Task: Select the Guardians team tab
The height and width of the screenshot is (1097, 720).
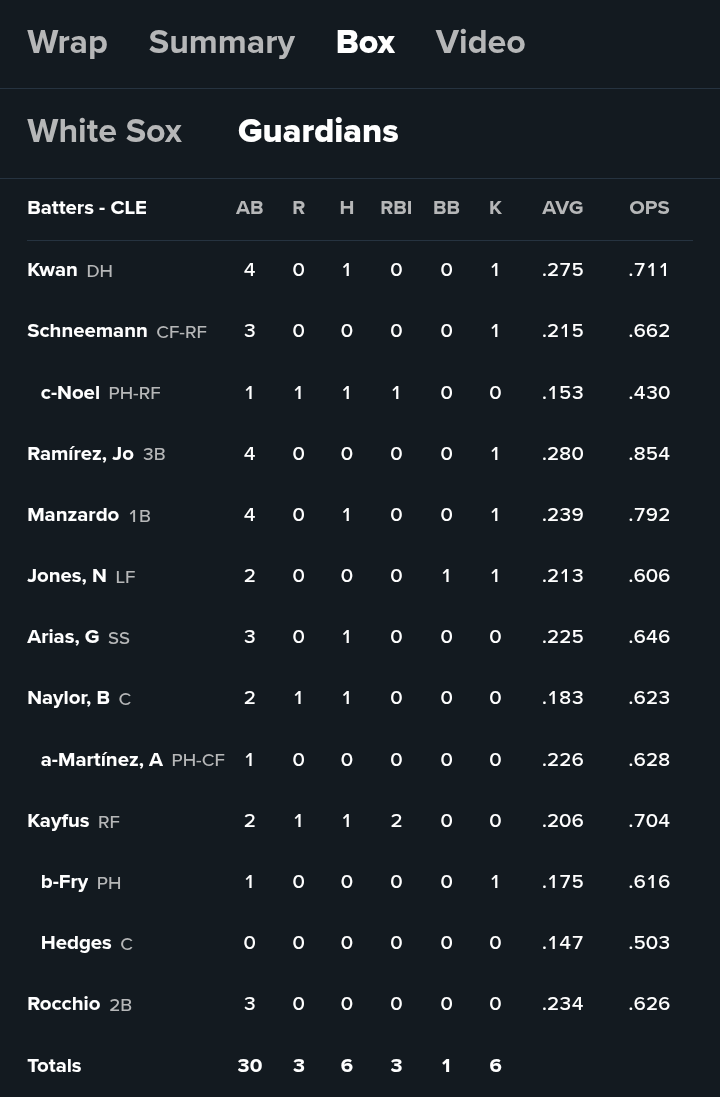Action: point(318,131)
